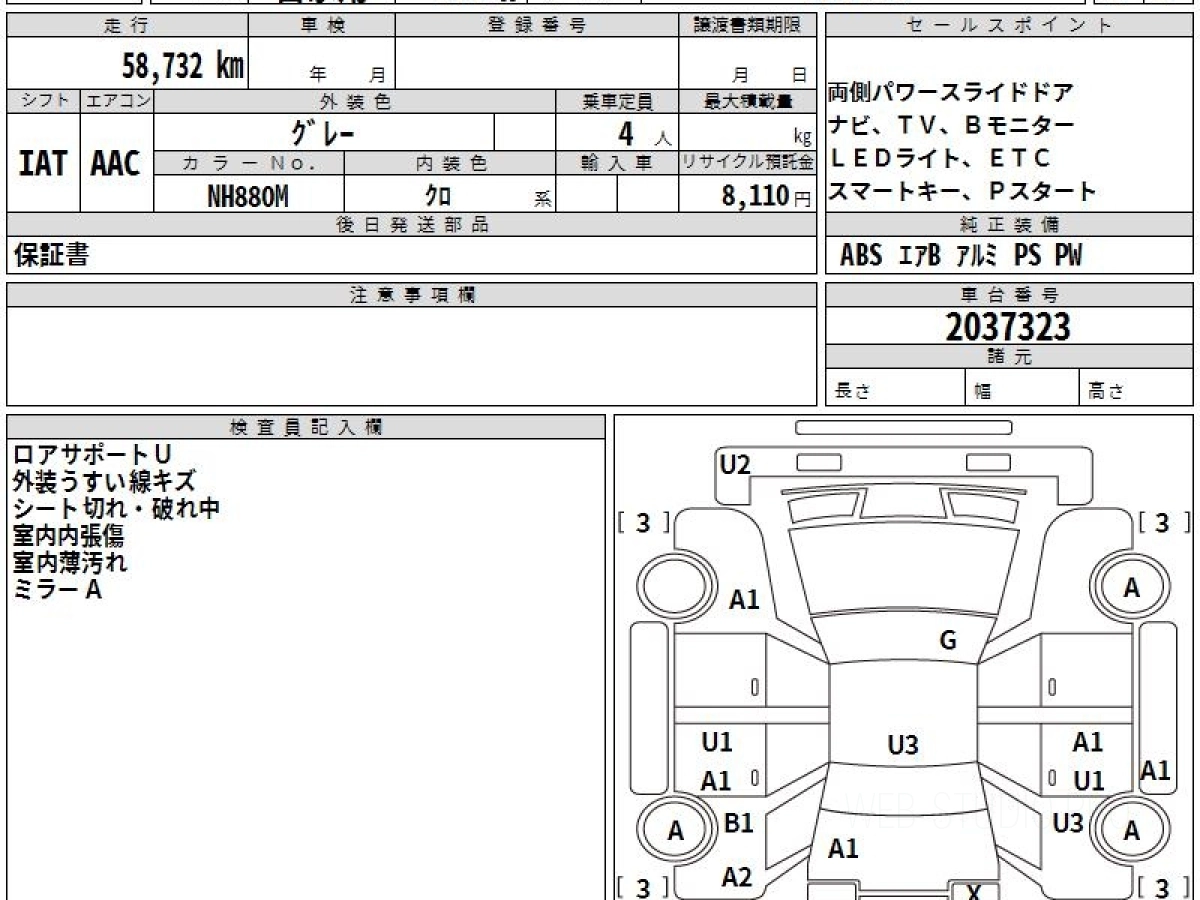The height and width of the screenshot is (900, 1200).
Task: Select the note 外装うすい線キズ
Action: pyautogui.click(x=104, y=481)
